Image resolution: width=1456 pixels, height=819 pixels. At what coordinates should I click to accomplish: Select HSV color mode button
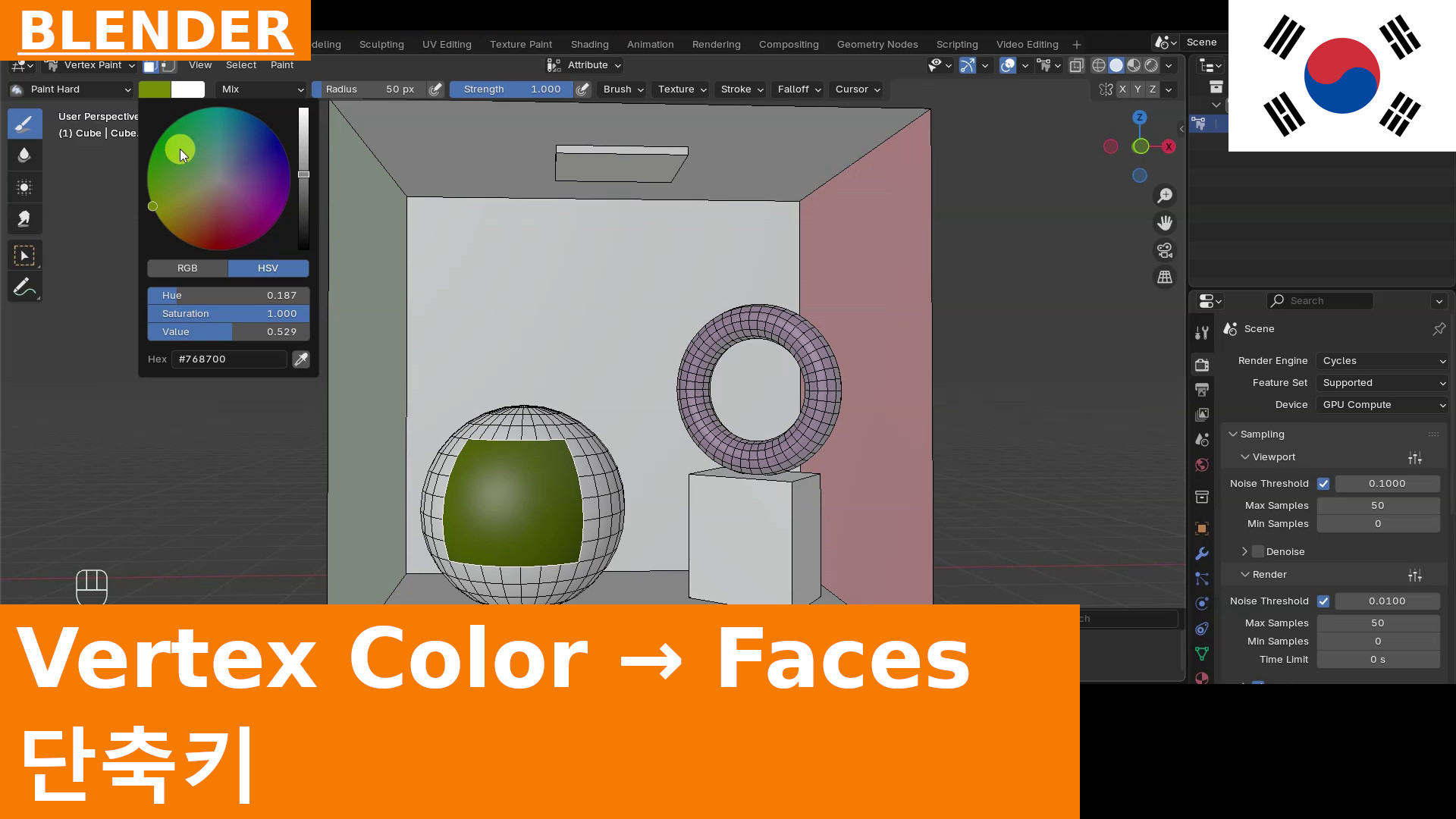pyautogui.click(x=268, y=268)
